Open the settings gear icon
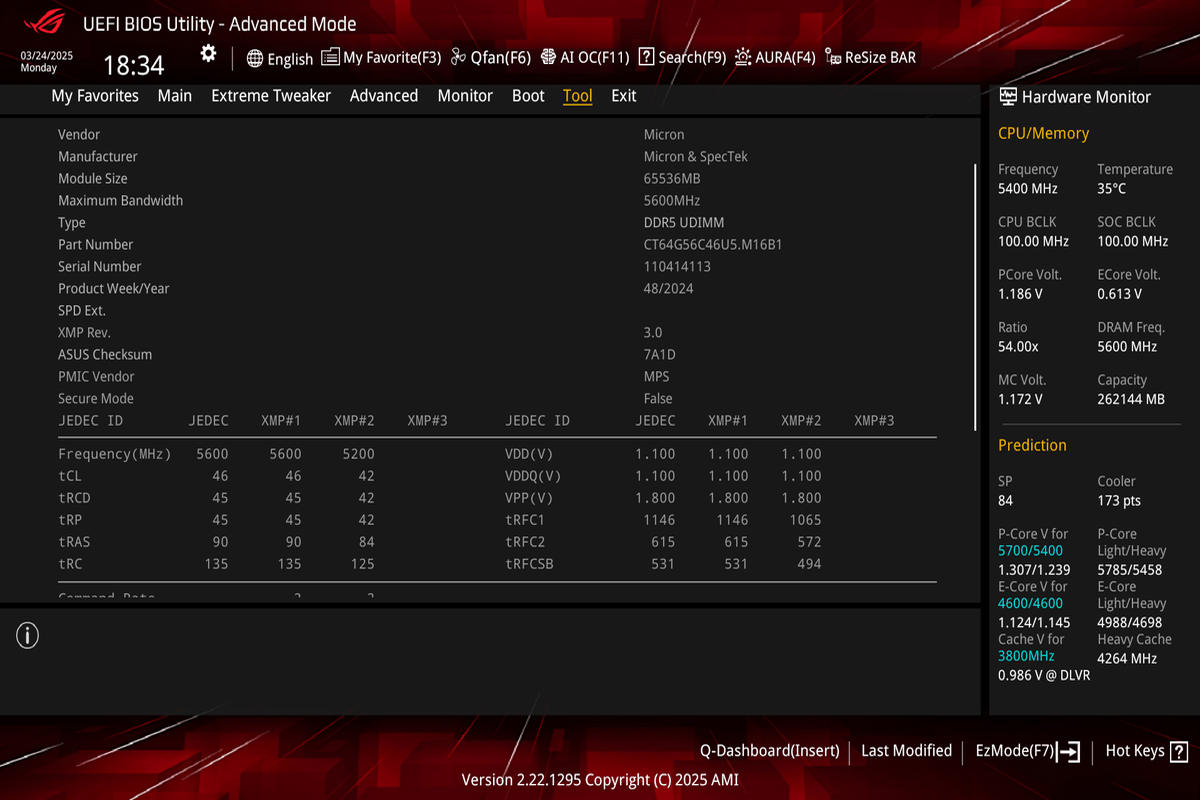 pos(208,54)
